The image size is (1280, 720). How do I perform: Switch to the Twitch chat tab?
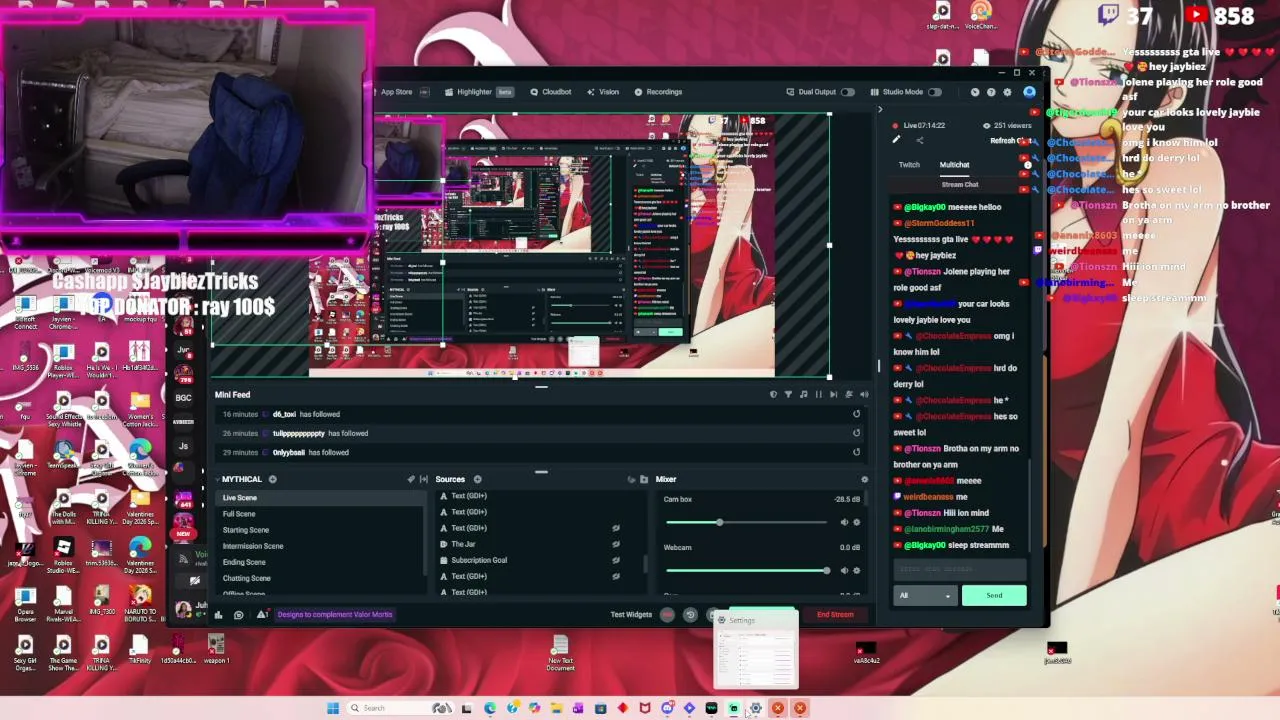909,165
